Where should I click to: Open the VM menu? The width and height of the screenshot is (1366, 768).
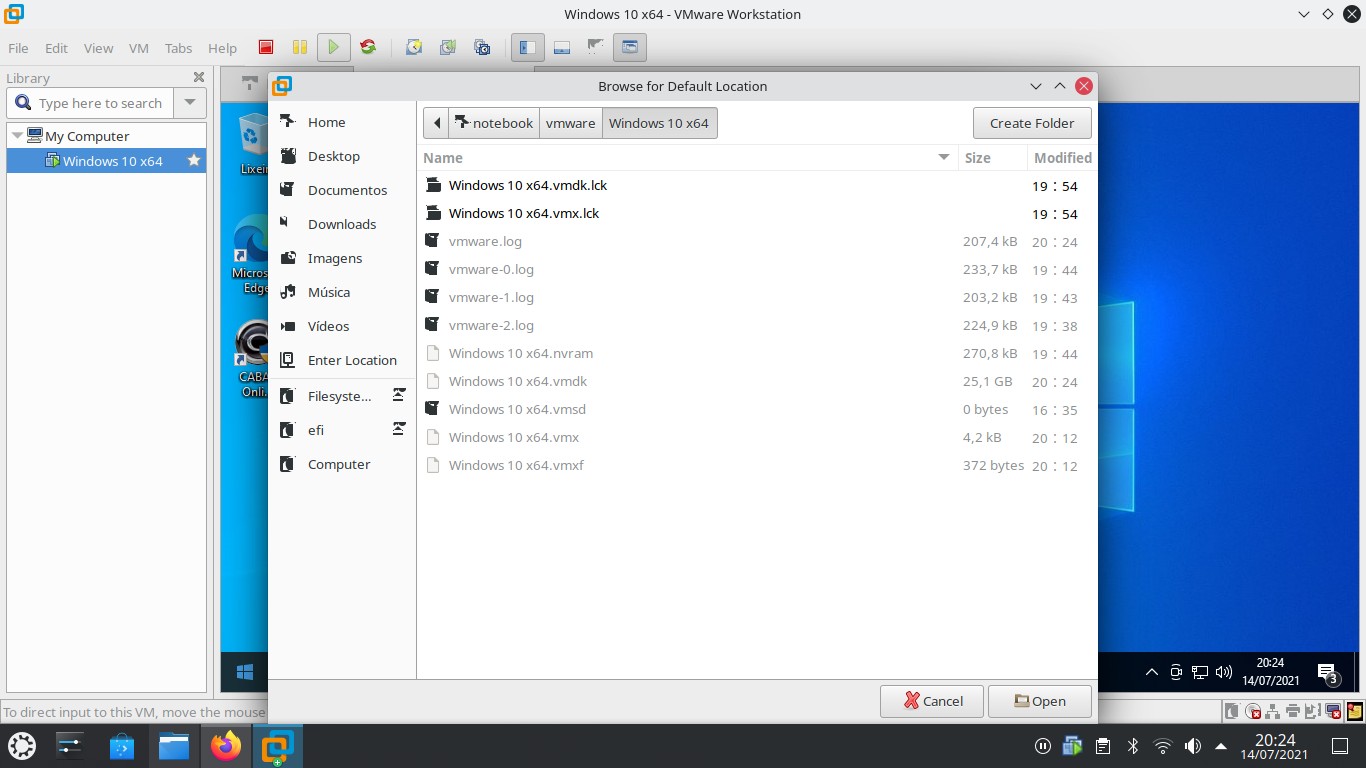[139, 48]
